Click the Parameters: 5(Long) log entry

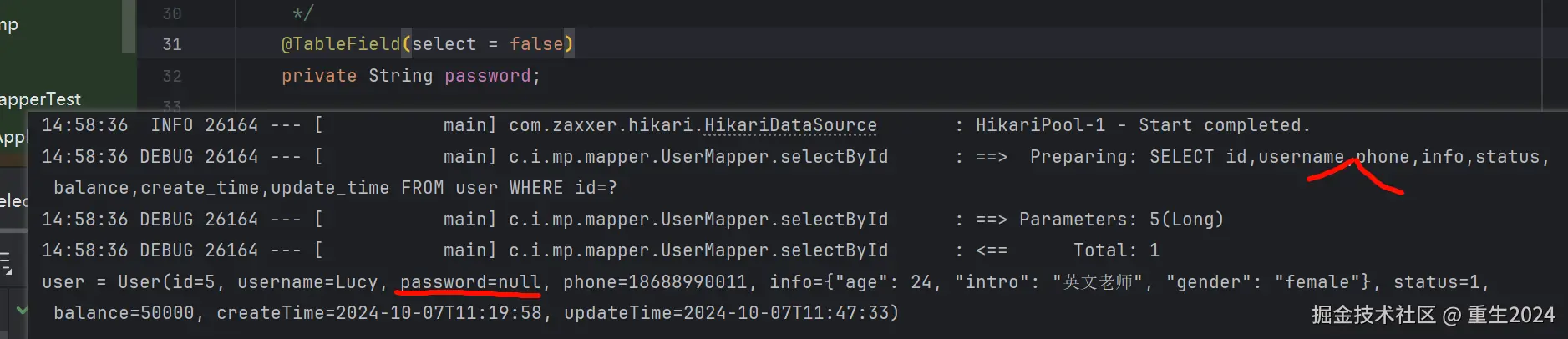pos(1120,220)
